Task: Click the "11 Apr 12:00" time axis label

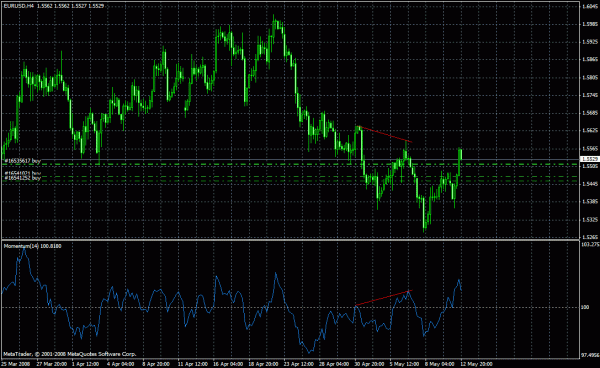Action: 193,364
